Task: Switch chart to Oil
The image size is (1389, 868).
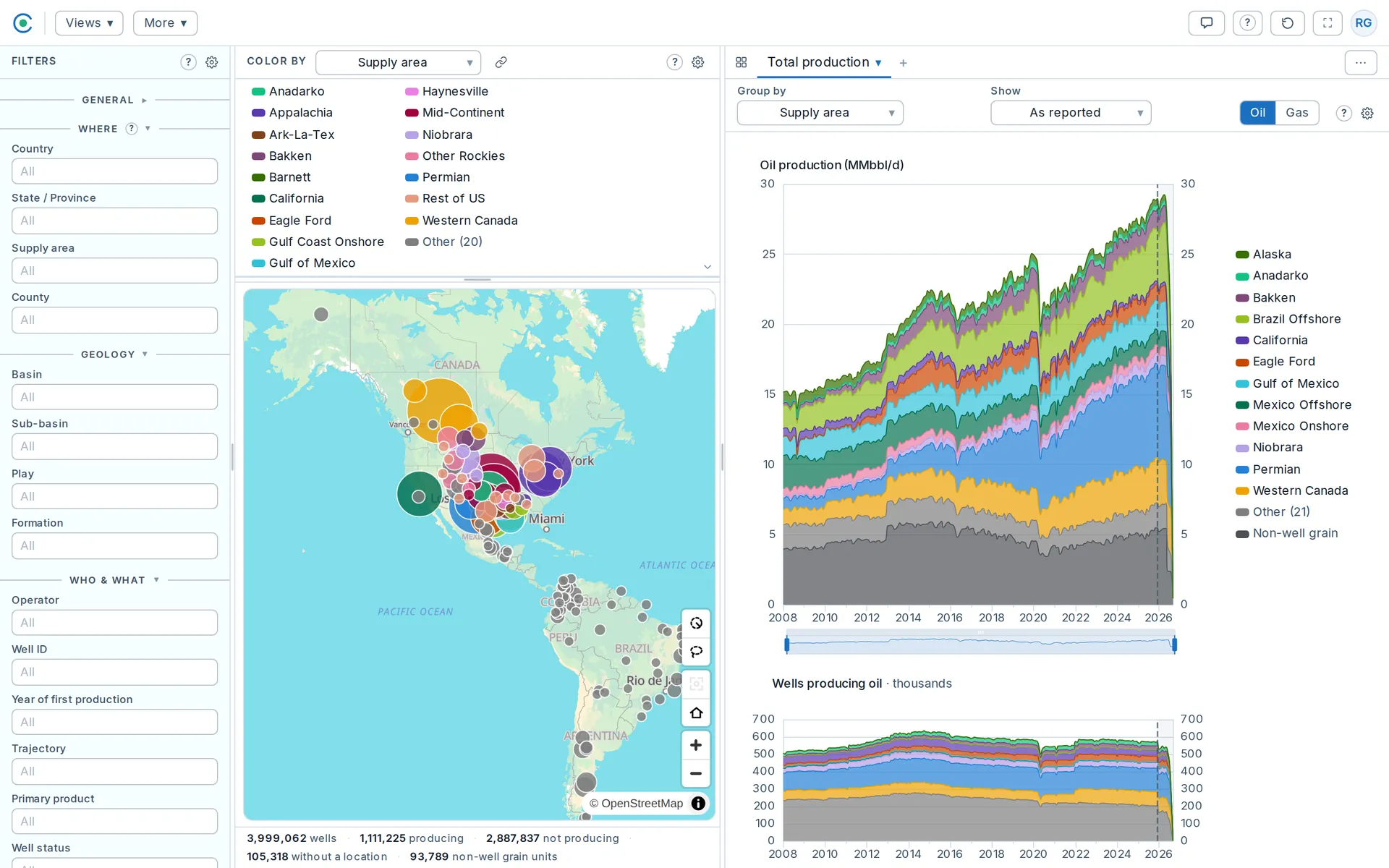Action: pos(1257,113)
